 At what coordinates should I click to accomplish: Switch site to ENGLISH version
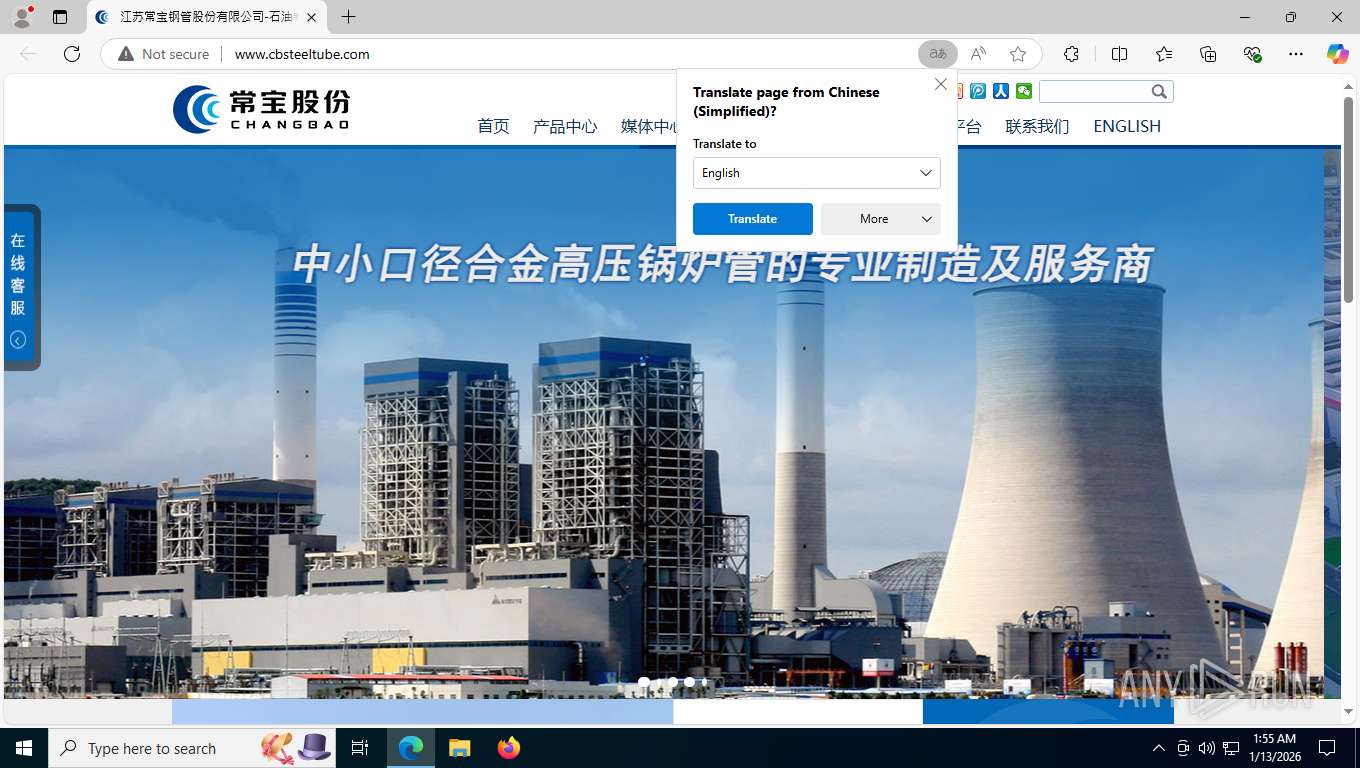pyautogui.click(x=1127, y=126)
